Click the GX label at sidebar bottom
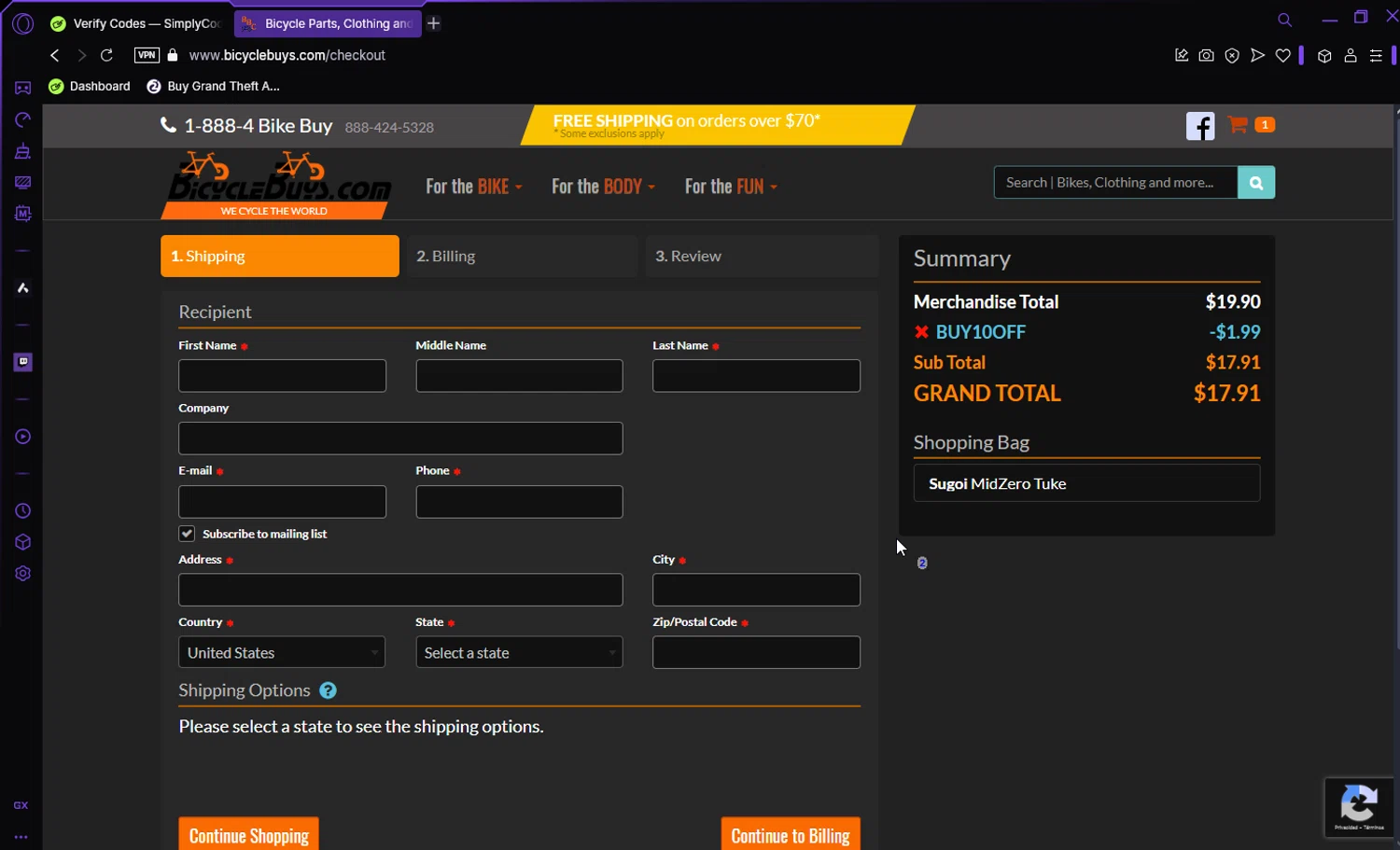The width and height of the screenshot is (1400, 850). (x=21, y=805)
